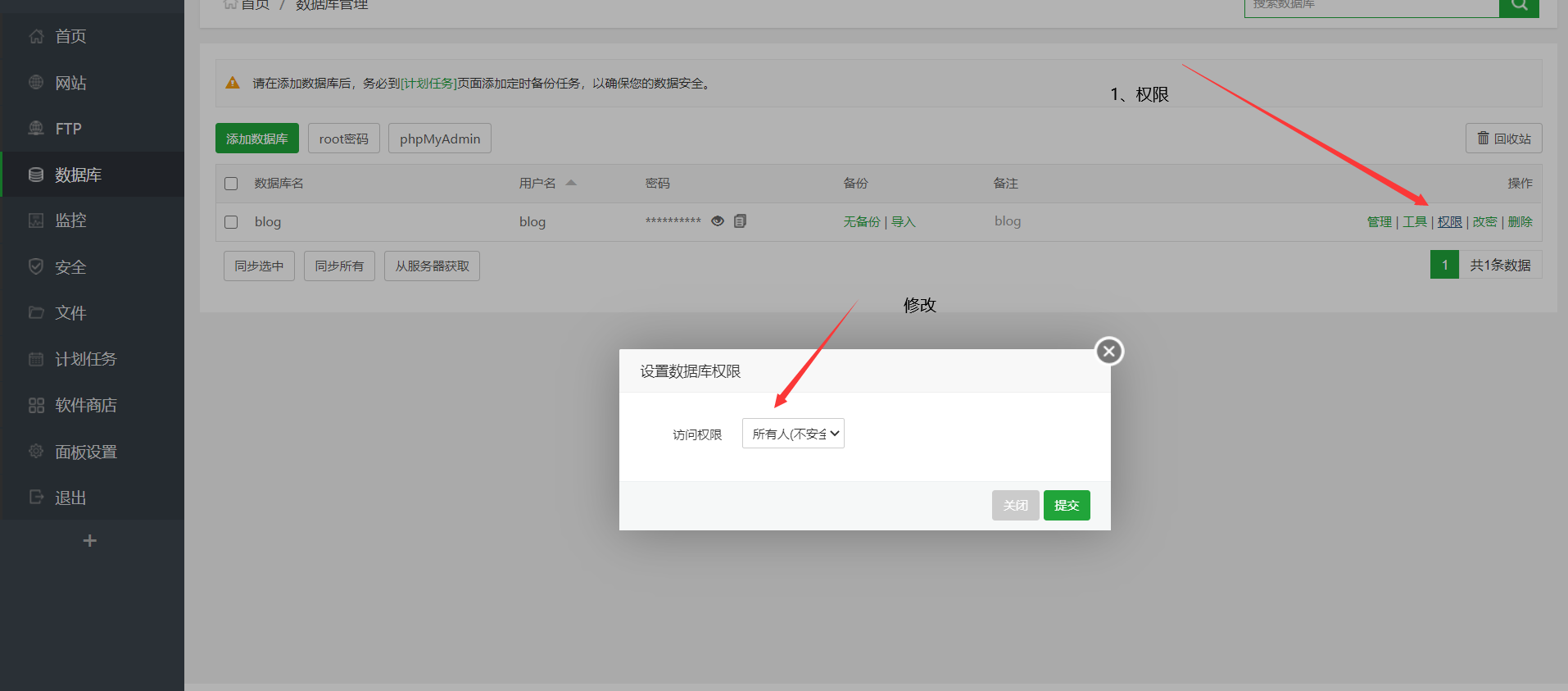Click the 面板设置 gear icon
Viewport: 1568px width, 691px height.
[x=36, y=451]
